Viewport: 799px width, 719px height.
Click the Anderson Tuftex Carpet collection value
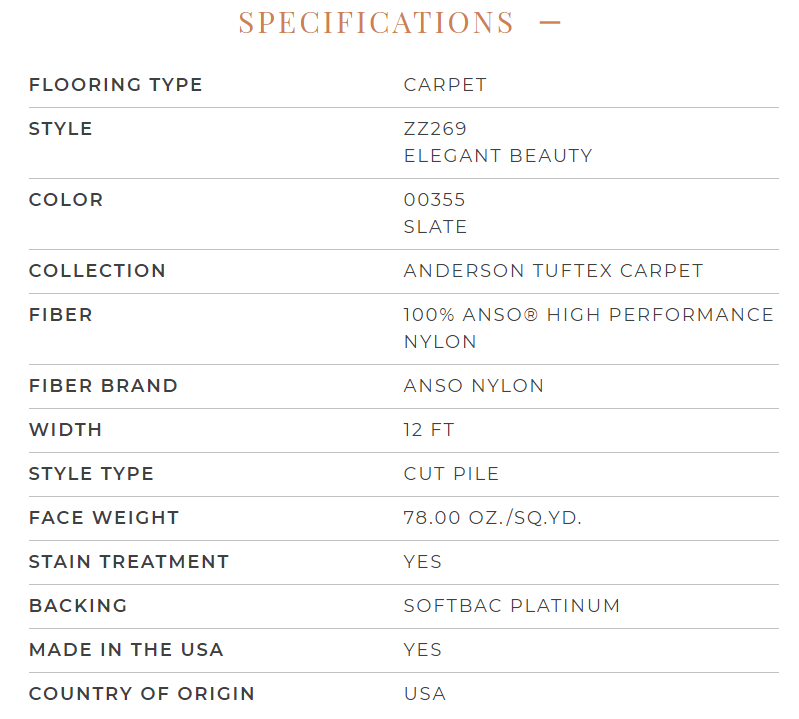pos(553,271)
